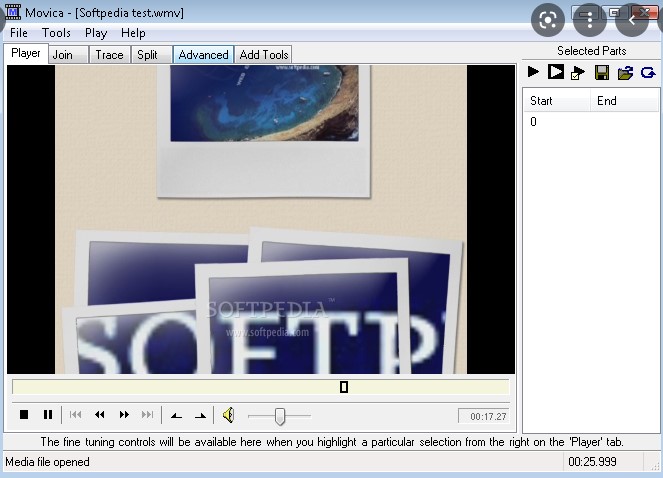This screenshot has height=478, width=663.
Task: Click the 'Selected Parts' panel title
Action: tap(592, 51)
